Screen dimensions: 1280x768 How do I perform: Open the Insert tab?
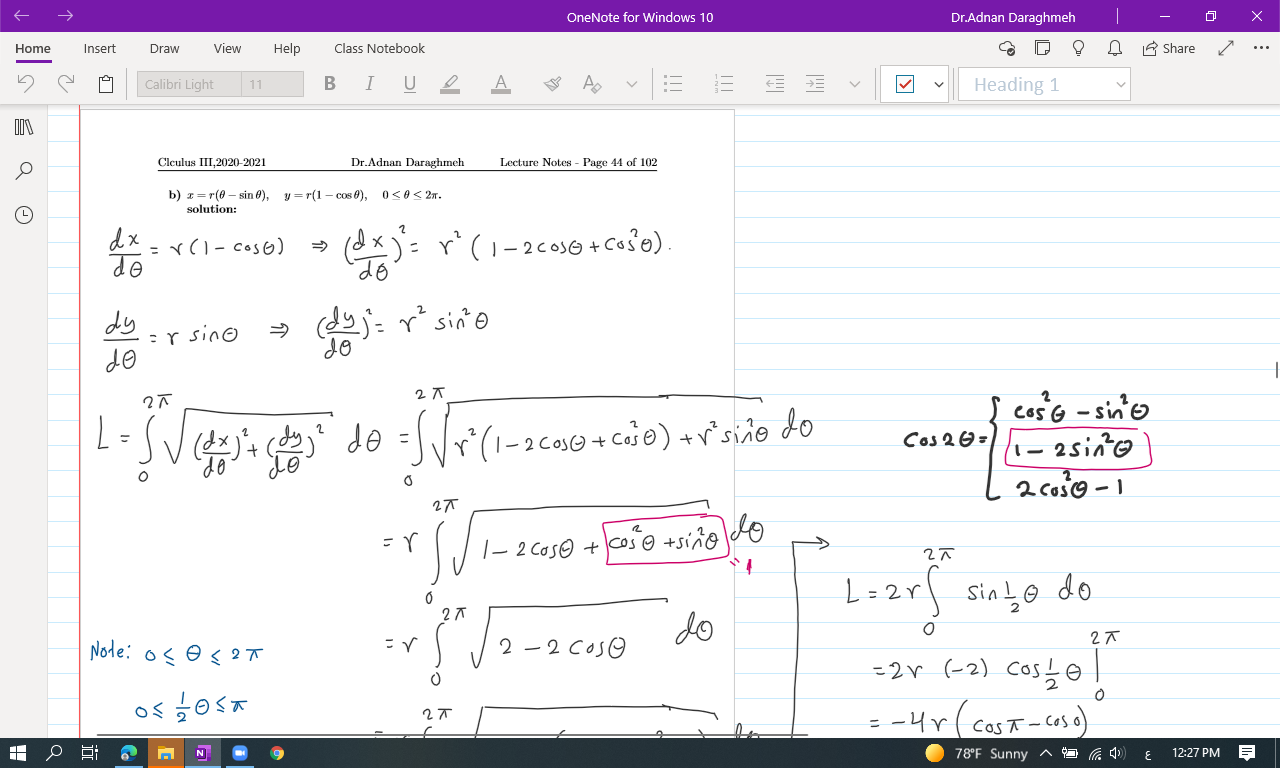click(100, 48)
